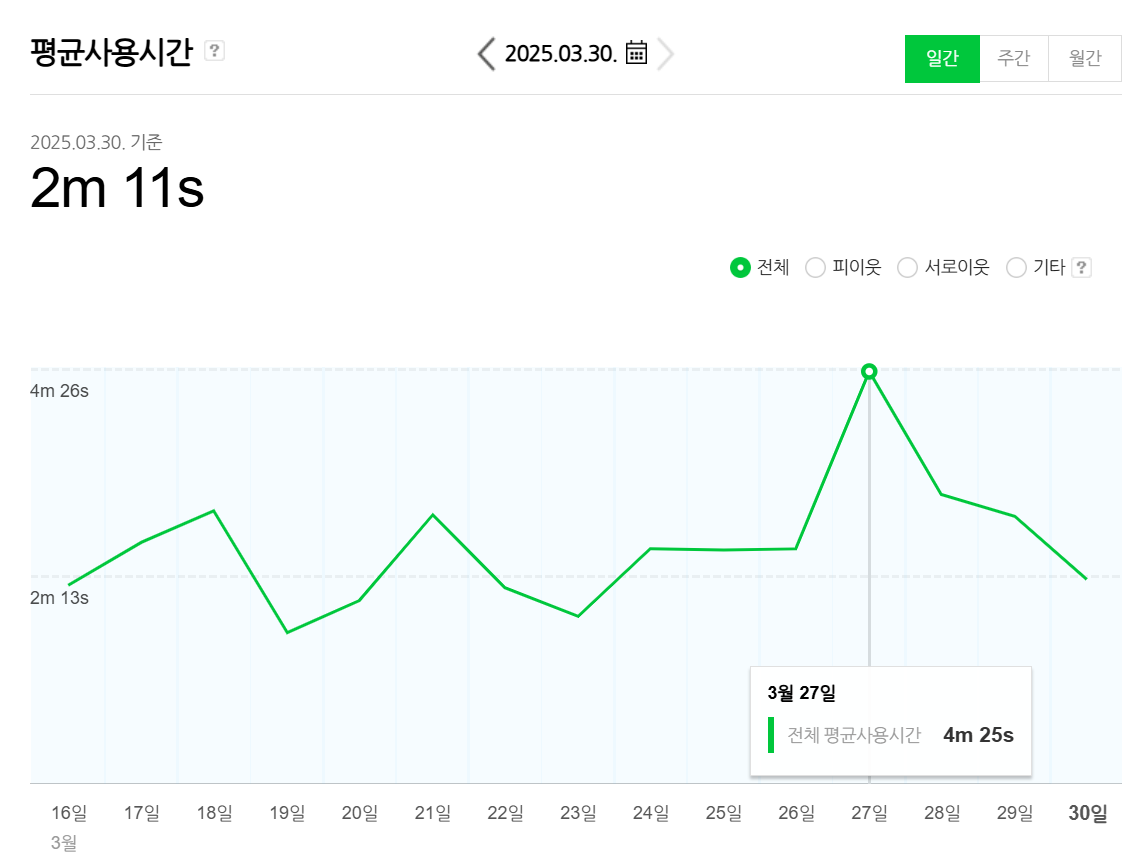The width and height of the screenshot is (1141, 854).
Task: Click the 27일 x-axis label
Action: click(x=870, y=813)
